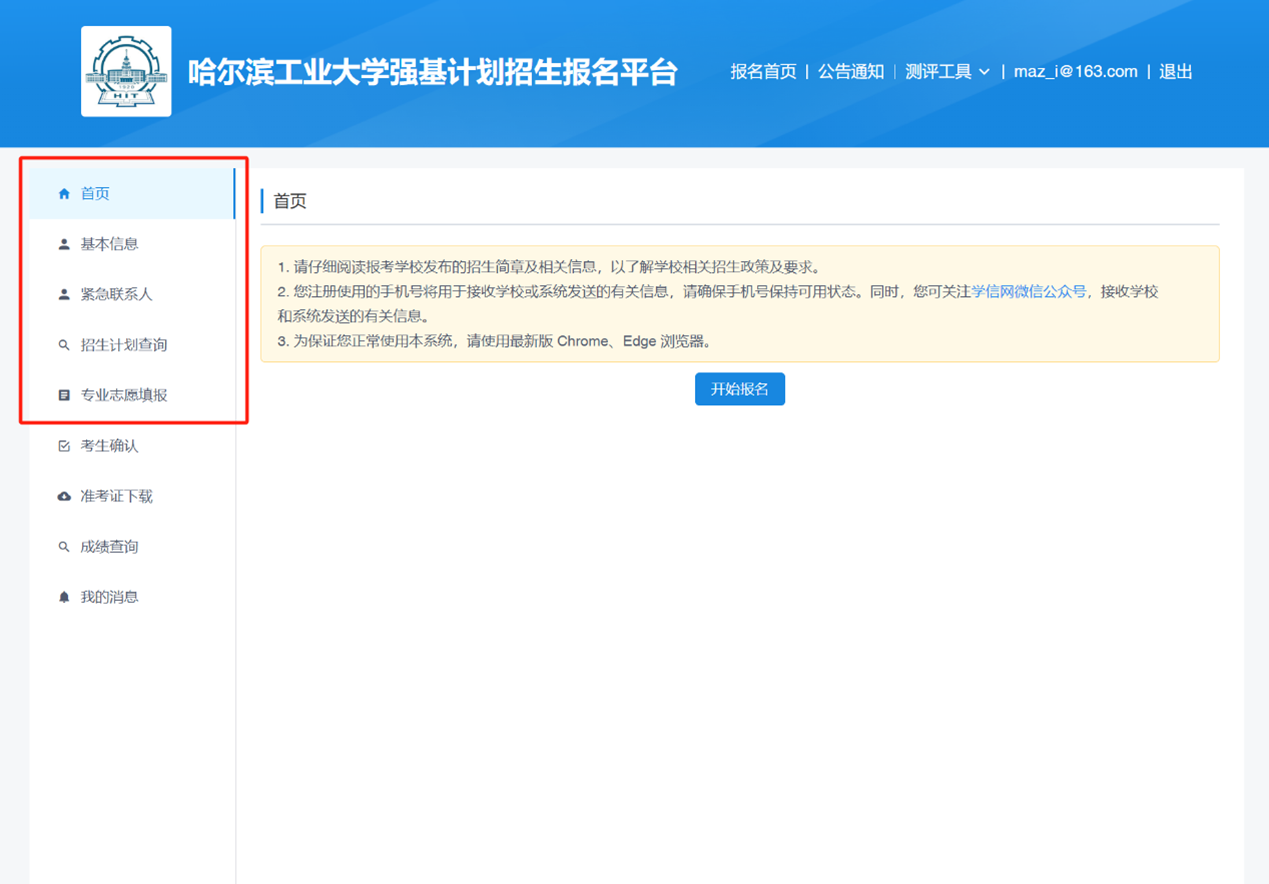1269x884 pixels.
Task: Open 准考证下载 in the sidebar
Action: pos(132,497)
